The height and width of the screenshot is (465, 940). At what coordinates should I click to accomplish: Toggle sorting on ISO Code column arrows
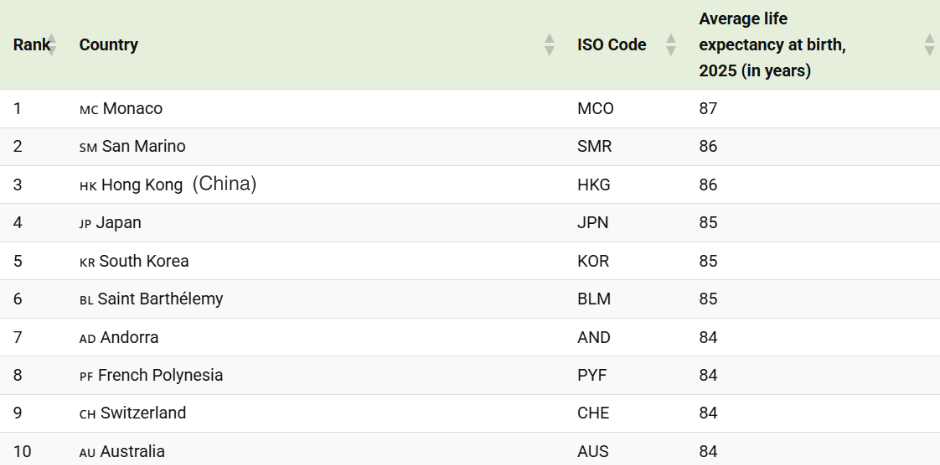tap(671, 45)
